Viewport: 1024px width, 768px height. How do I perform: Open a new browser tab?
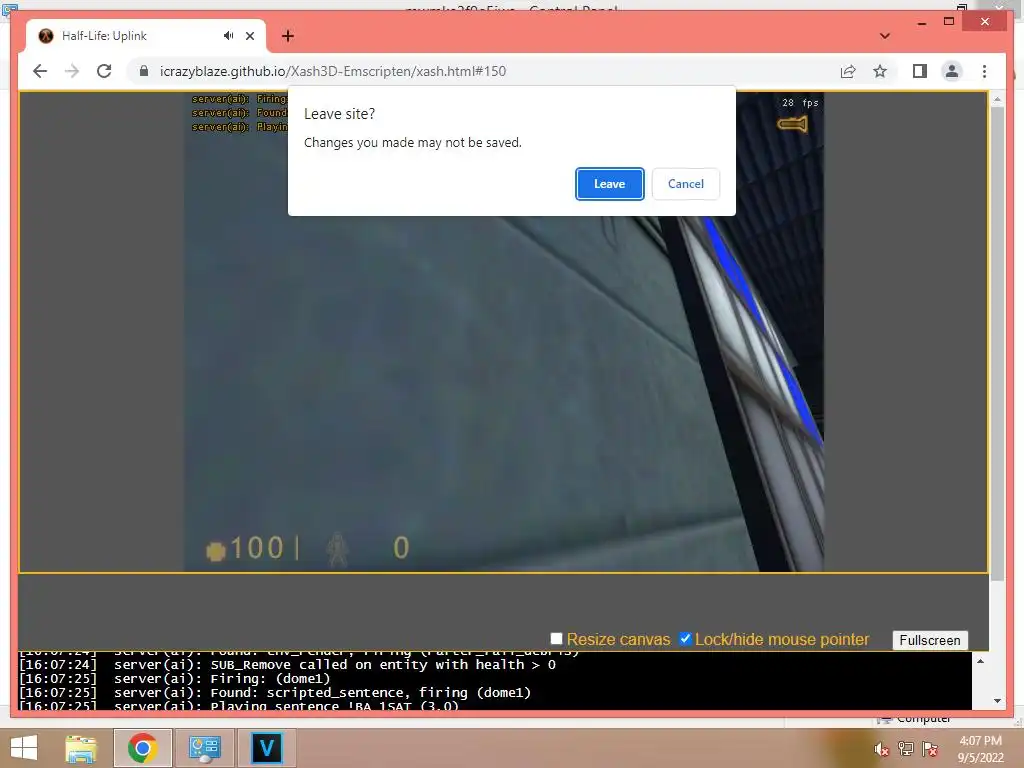(288, 36)
